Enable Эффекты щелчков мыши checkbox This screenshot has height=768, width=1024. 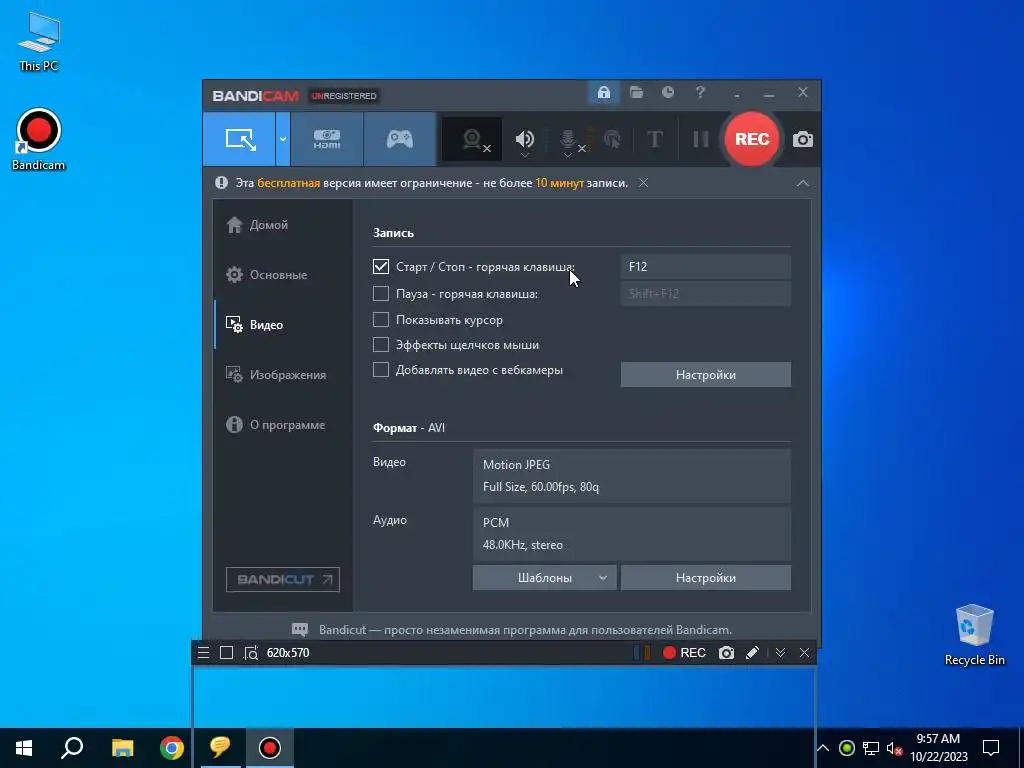pos(381,345)
